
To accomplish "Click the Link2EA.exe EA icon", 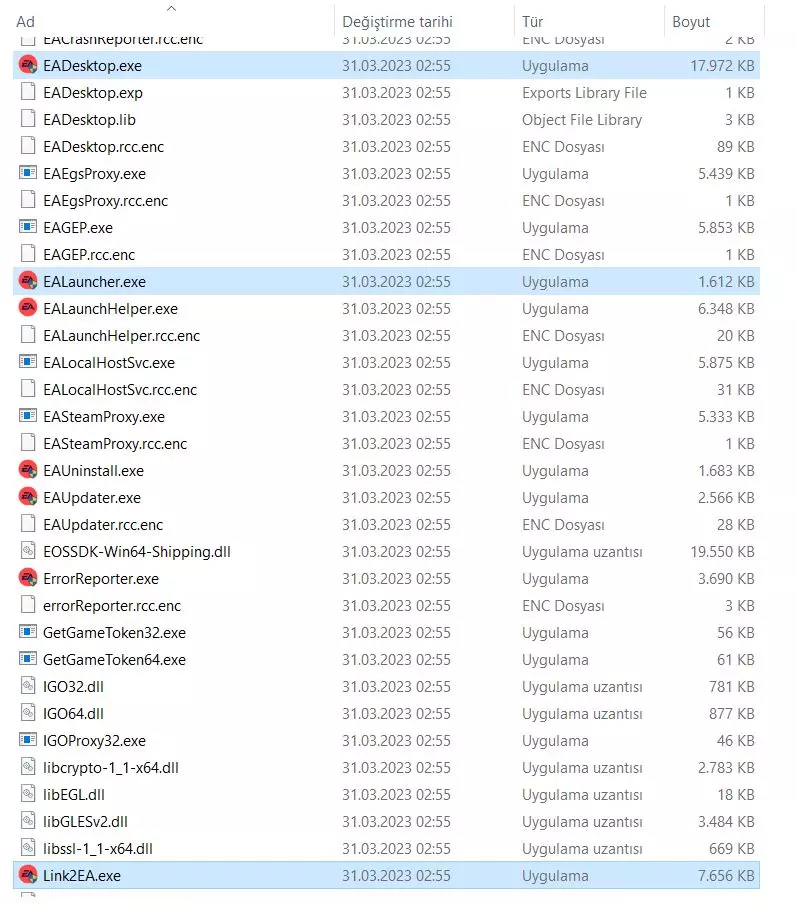I will coord(28,876).
